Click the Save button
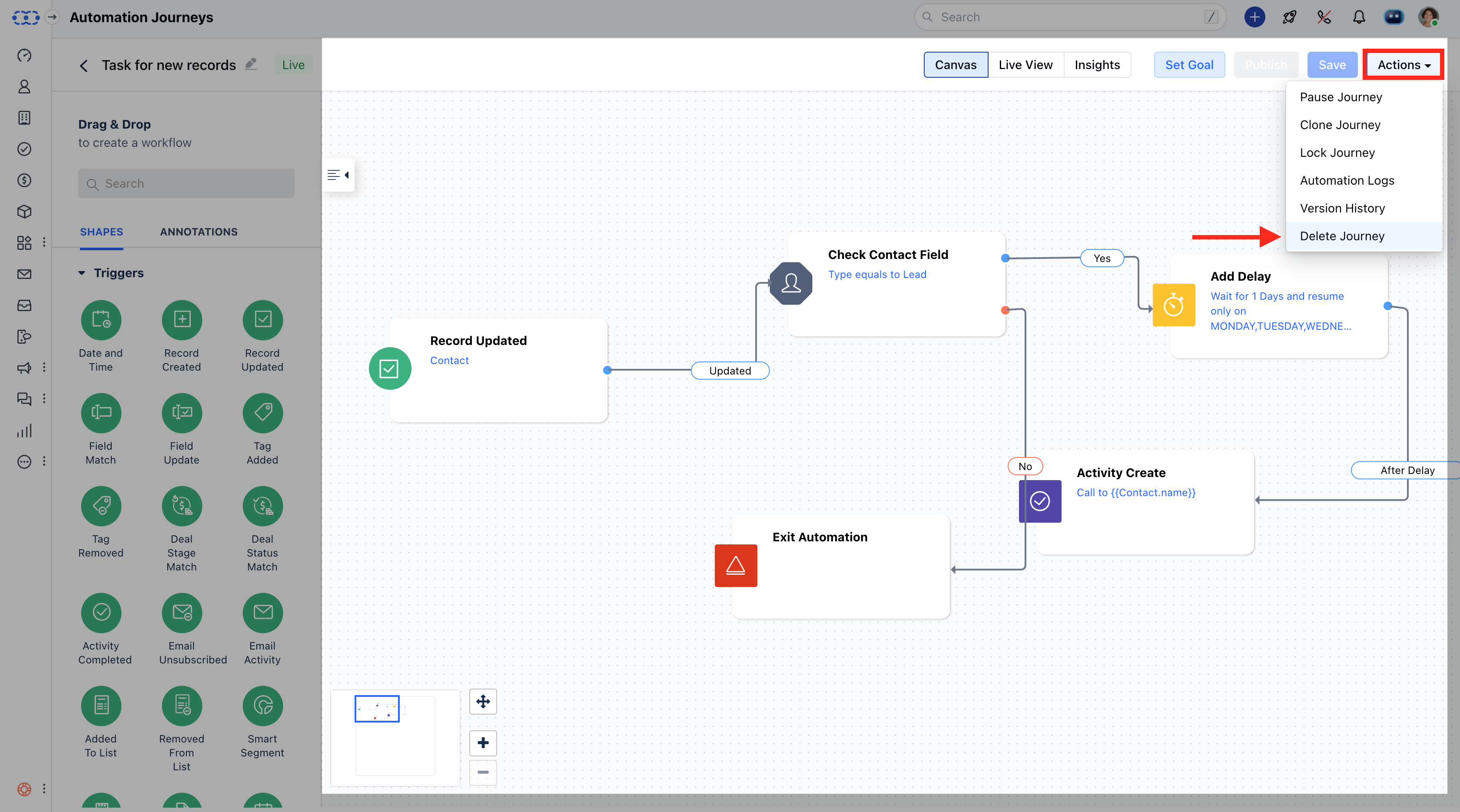This screenshot has width=1460, height=812. pos(1332,65)
